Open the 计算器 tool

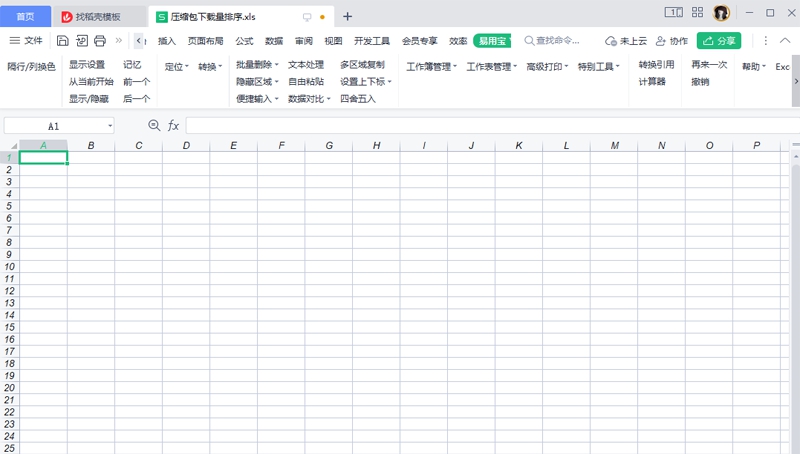click(x=652, y=82)
